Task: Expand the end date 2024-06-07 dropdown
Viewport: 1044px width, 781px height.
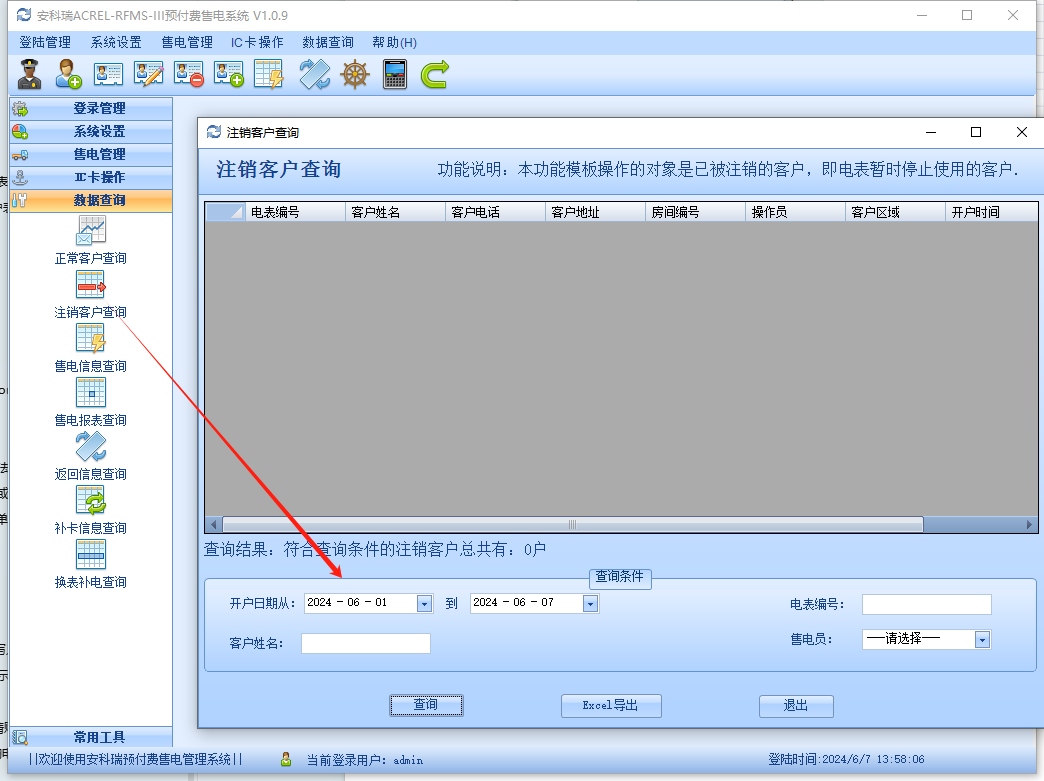Action: point(590,603)
